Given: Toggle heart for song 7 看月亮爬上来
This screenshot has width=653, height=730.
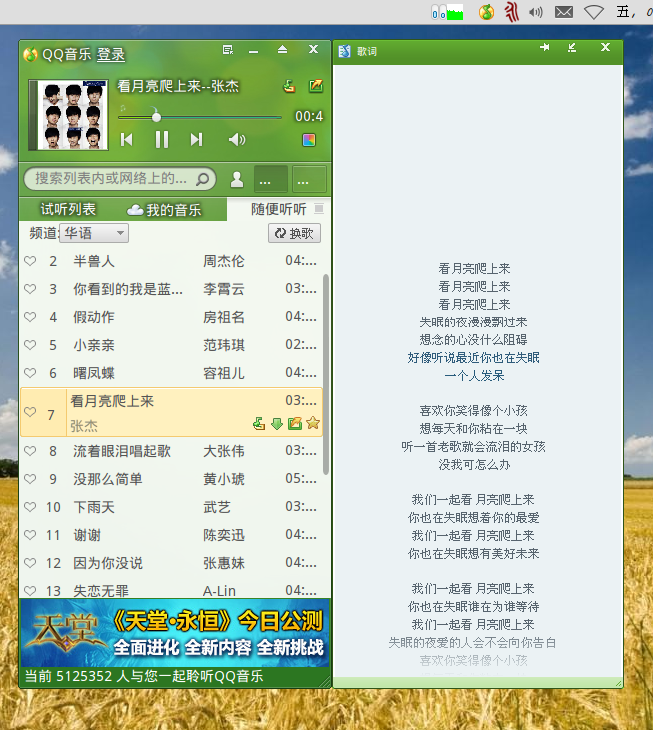Looking at the screenshot, I should point(30,412).
